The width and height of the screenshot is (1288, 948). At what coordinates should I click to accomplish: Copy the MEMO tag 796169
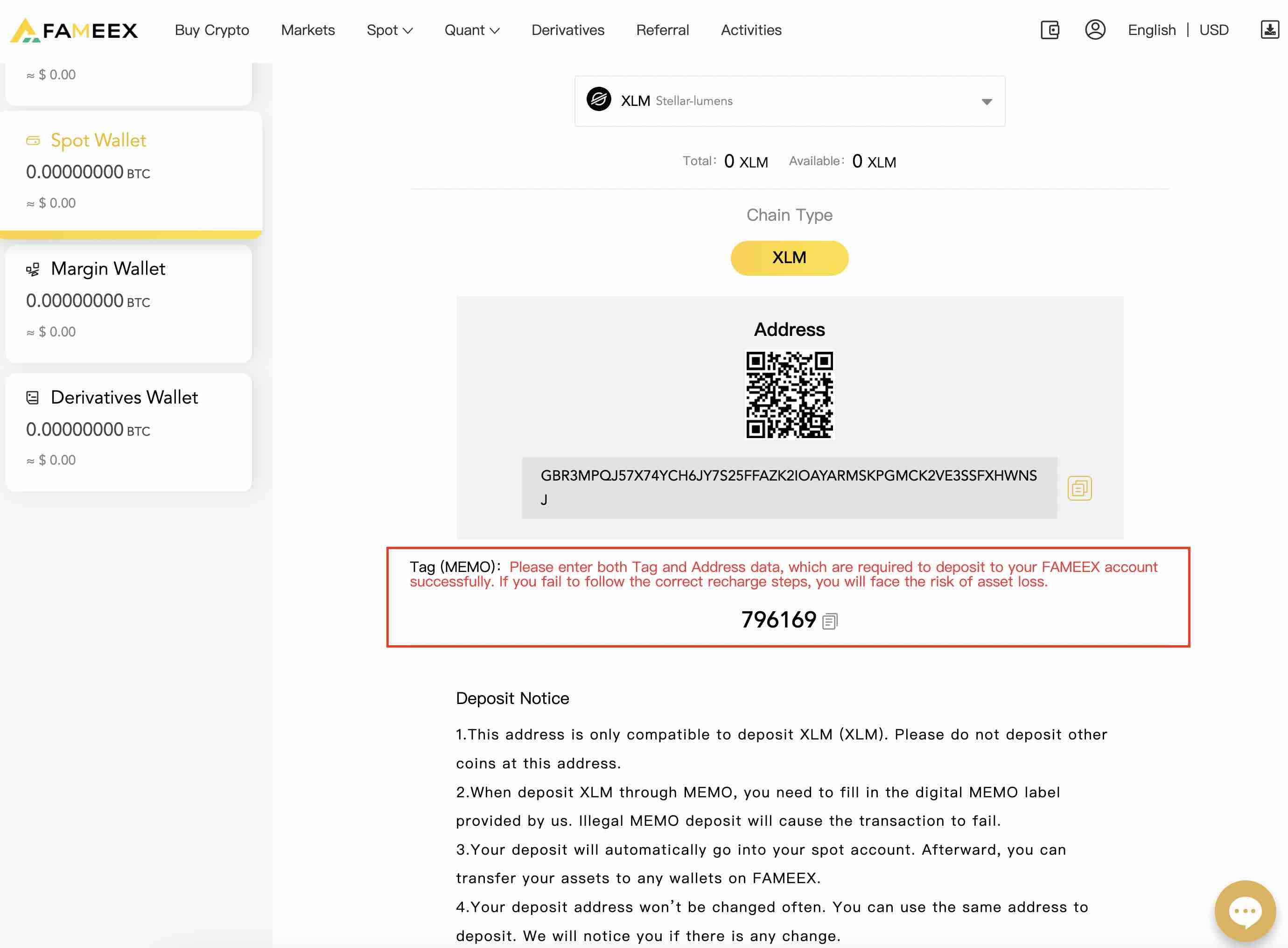(x=830, y=621)
